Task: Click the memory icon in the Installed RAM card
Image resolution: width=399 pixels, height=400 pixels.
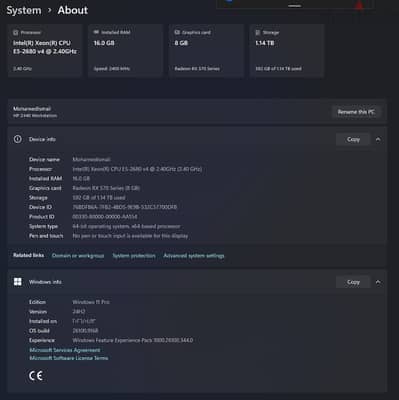Action: coord(96,32)
